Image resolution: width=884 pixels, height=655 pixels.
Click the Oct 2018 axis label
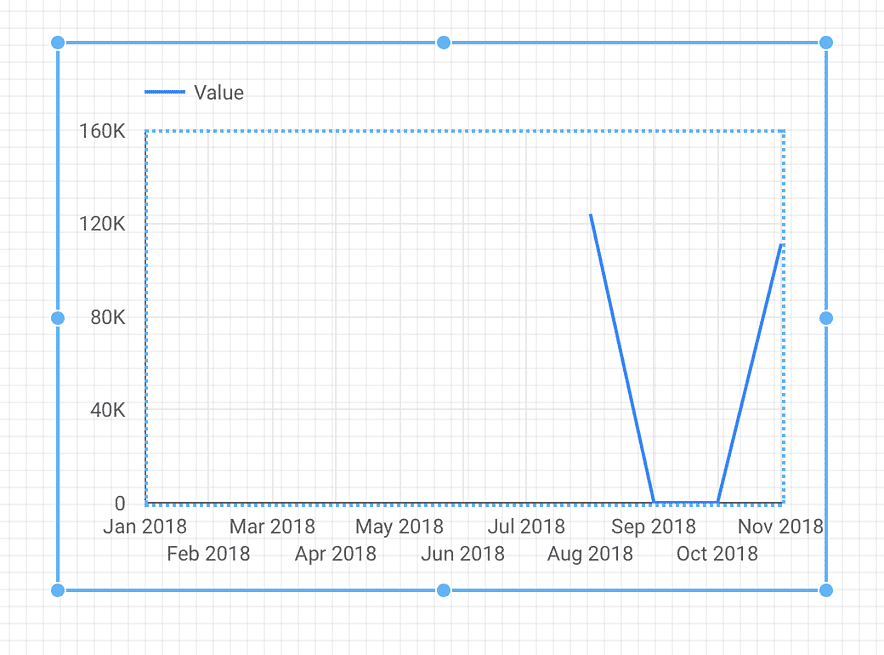pos(717,554)
